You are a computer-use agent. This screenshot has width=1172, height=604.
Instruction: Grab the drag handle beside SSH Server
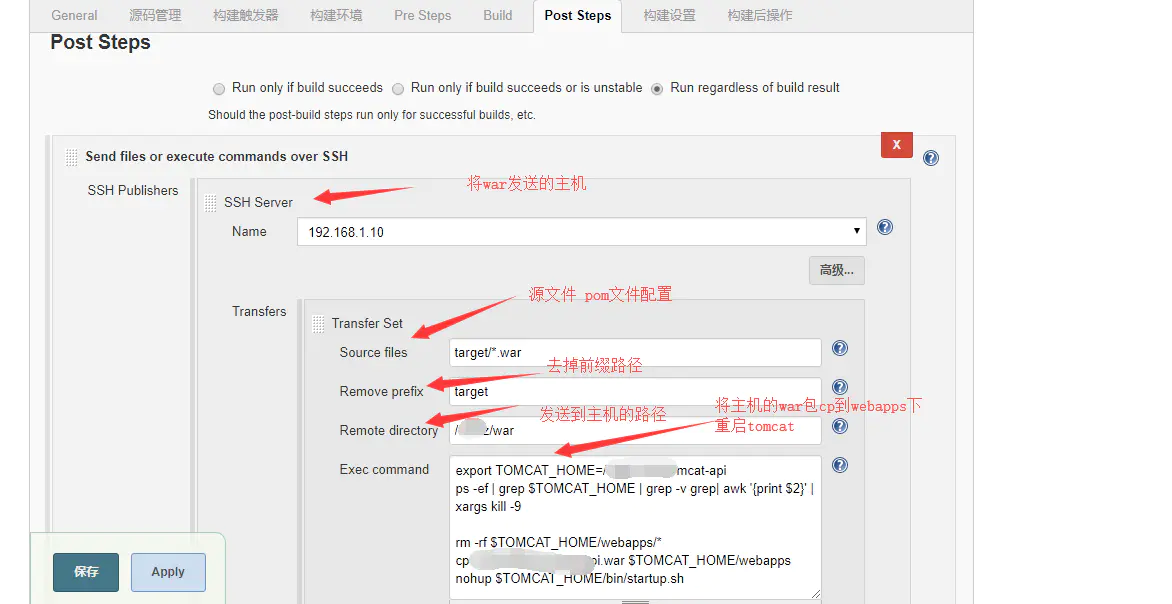(211, 203)
